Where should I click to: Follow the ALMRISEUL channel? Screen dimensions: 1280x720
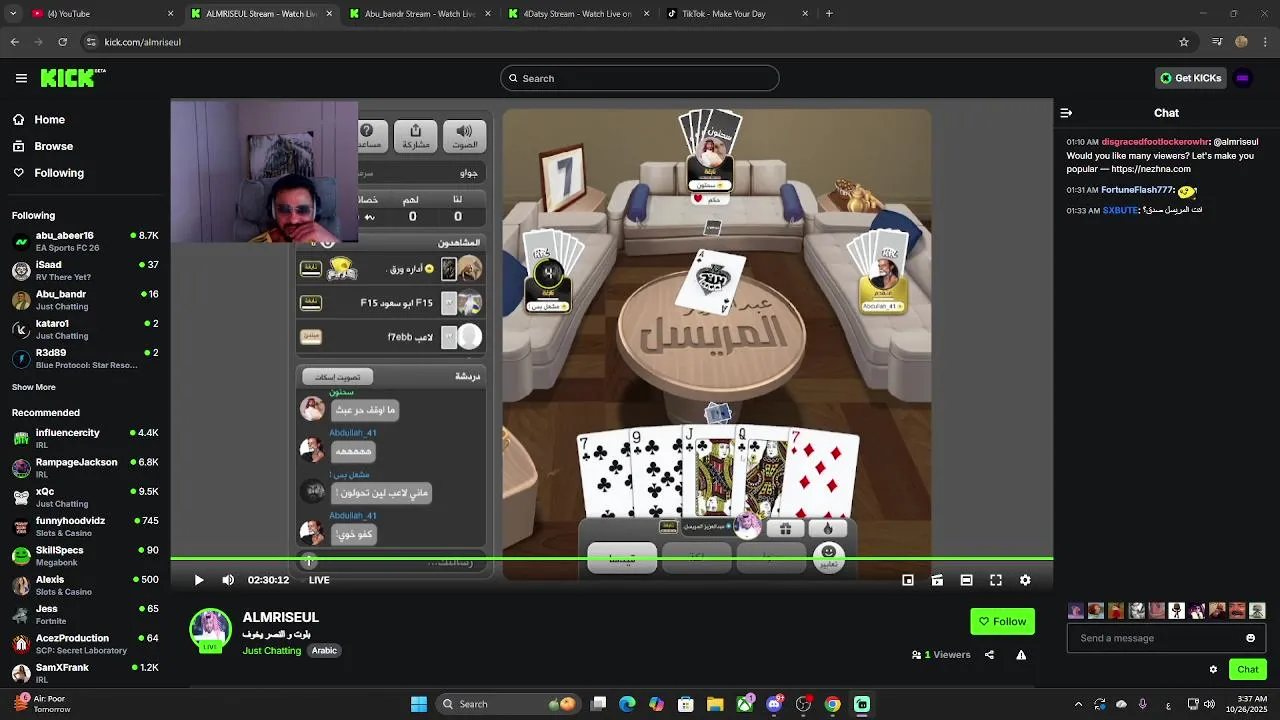point(1002,621)
